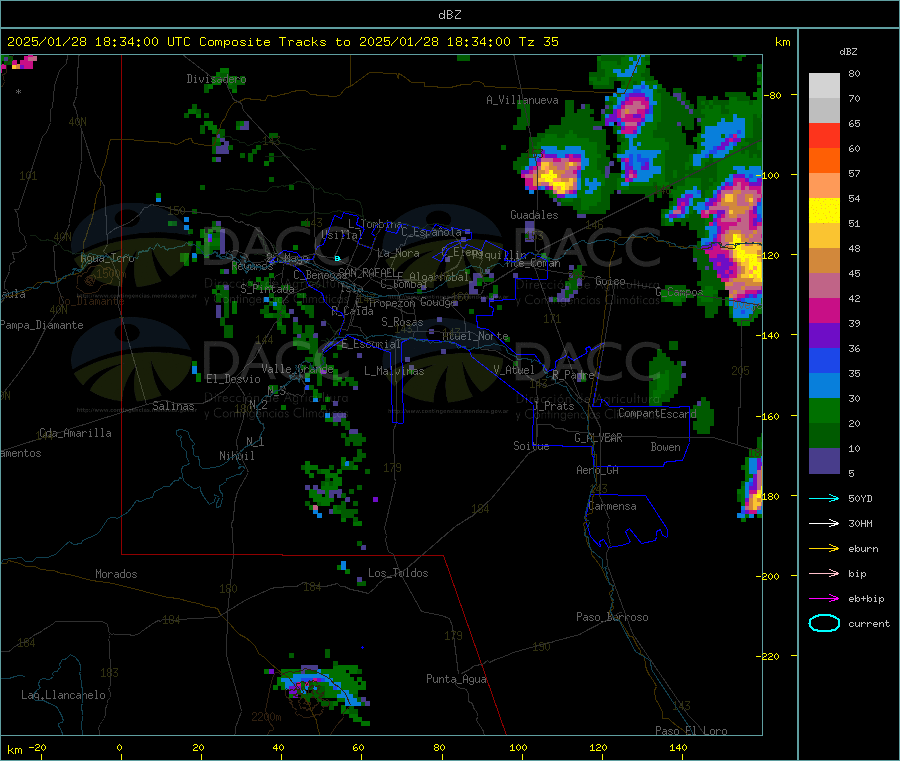Select the bright yellow swatch in dBZ legend
This screenshot has height=761, width=900.
point(824,211)
